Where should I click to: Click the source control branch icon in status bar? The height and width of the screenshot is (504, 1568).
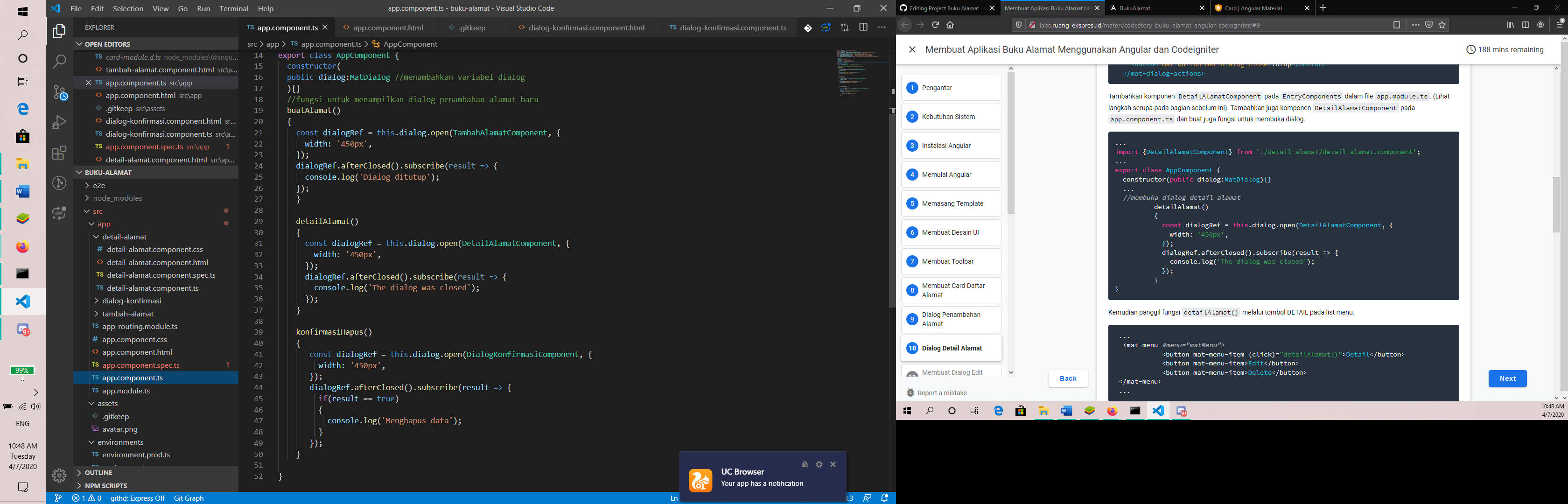(58, 498)
